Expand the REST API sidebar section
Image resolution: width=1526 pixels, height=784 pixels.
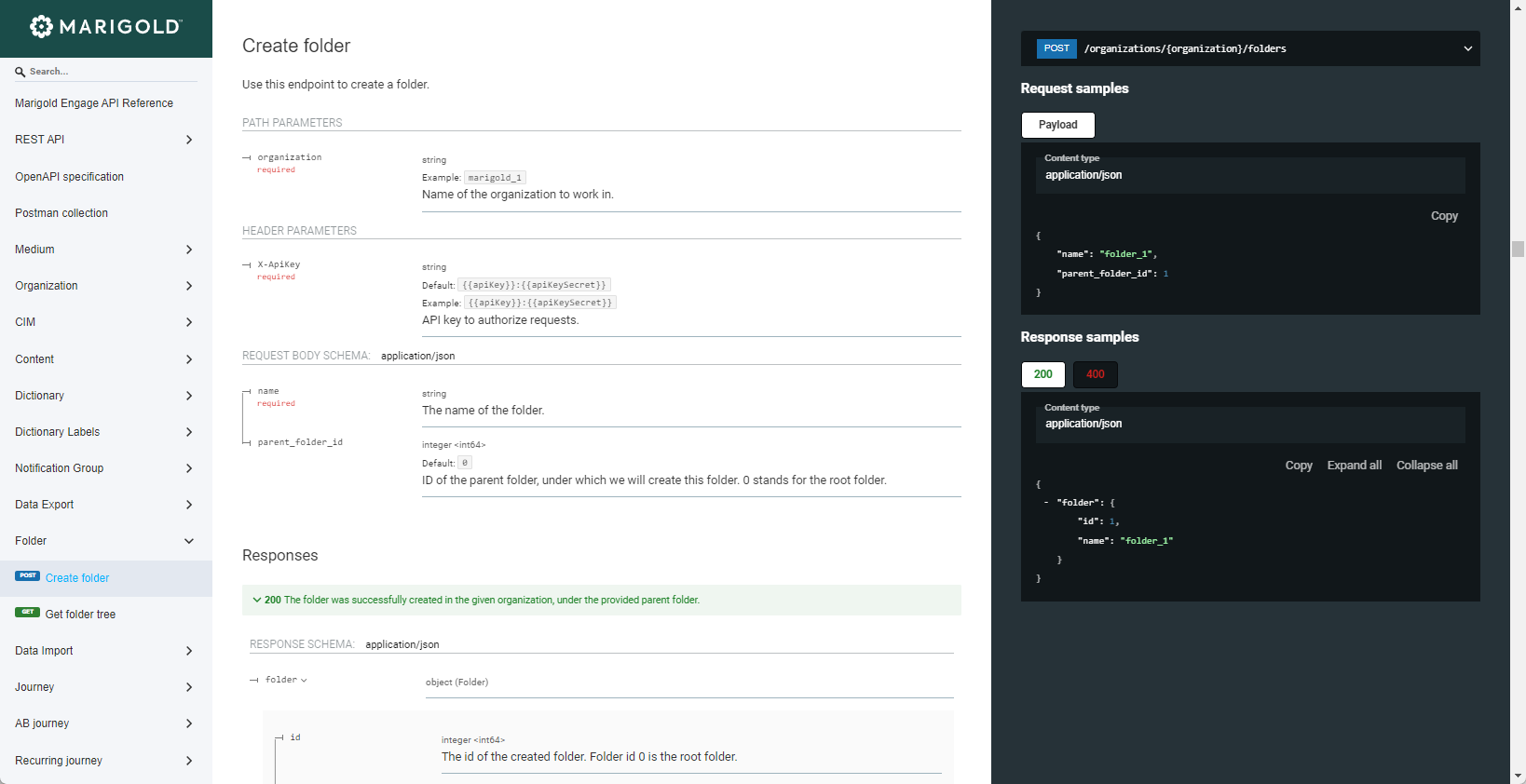189,140
